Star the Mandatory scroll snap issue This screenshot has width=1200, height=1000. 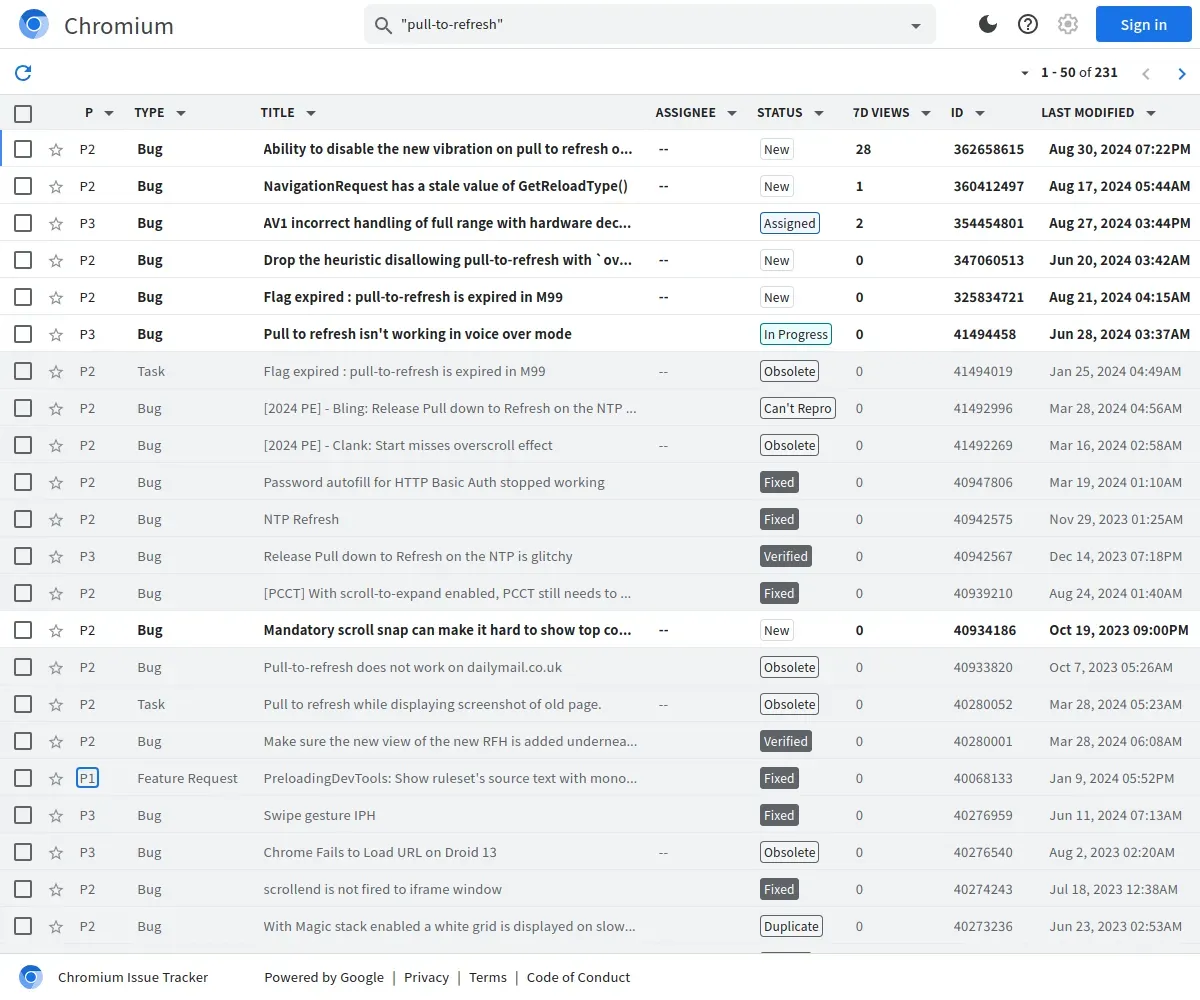tap(56, 631)
